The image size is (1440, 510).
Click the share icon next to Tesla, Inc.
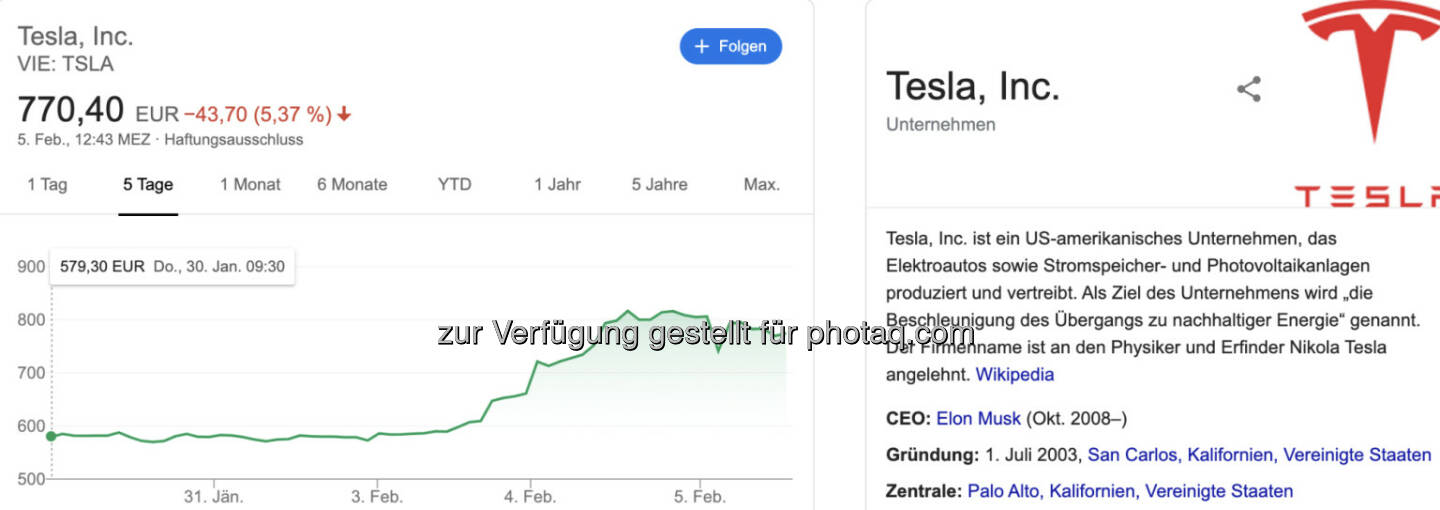(1248, 89)
